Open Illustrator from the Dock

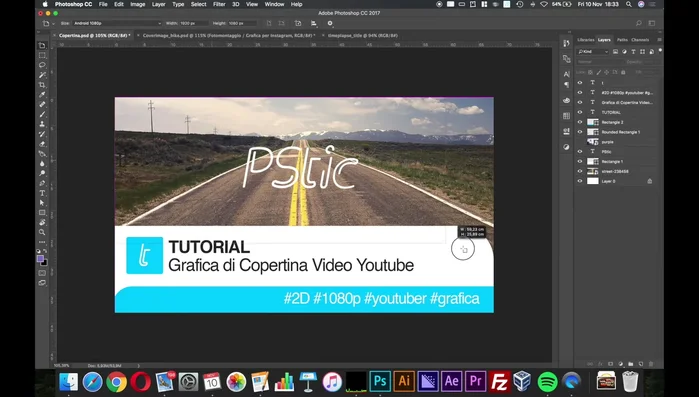coord(404,382)
